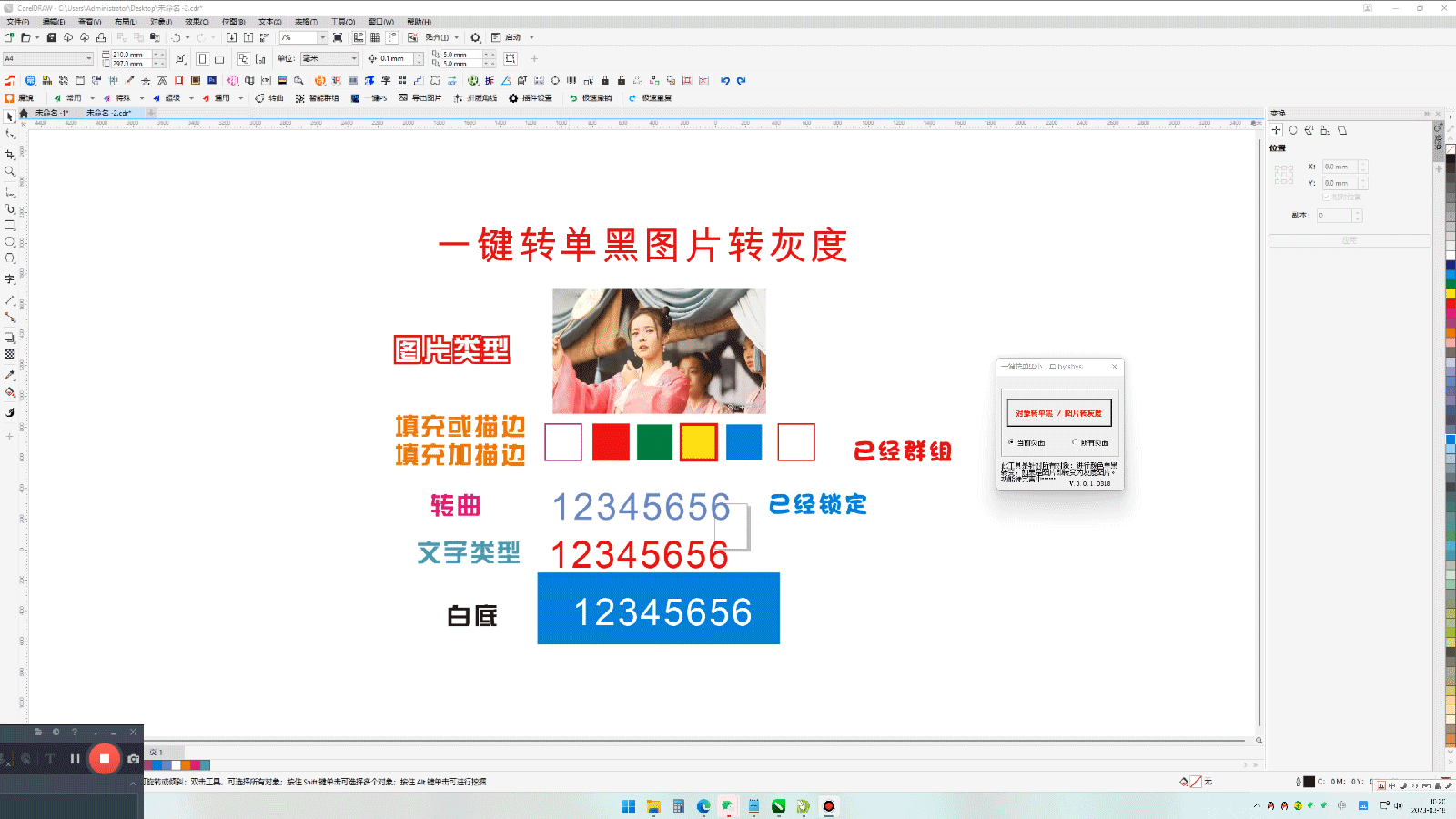Open Microsoft Edge from the Windows taskbar
The image size is (1456, 819).
pyautogui.click(x=703, y=806)
